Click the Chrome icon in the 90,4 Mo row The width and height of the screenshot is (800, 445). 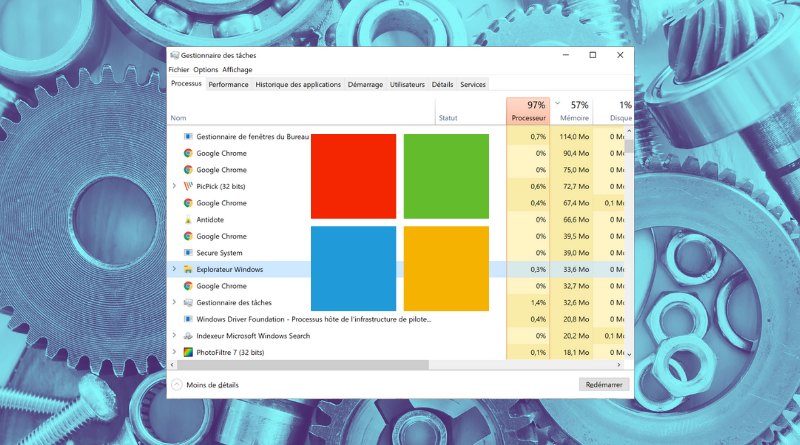[188, 153]
